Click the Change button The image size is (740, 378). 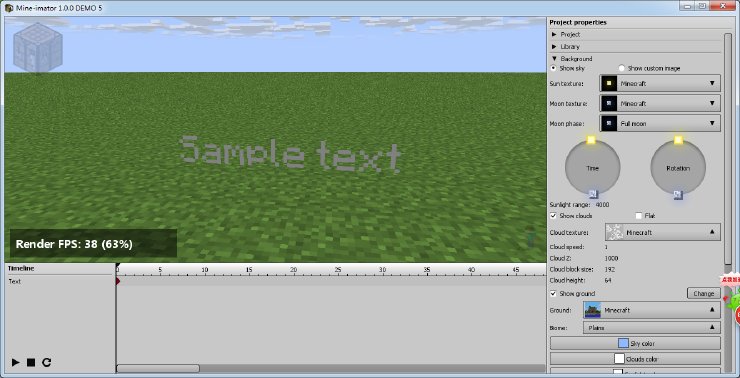pyautogui.click(x=704, y=294)
